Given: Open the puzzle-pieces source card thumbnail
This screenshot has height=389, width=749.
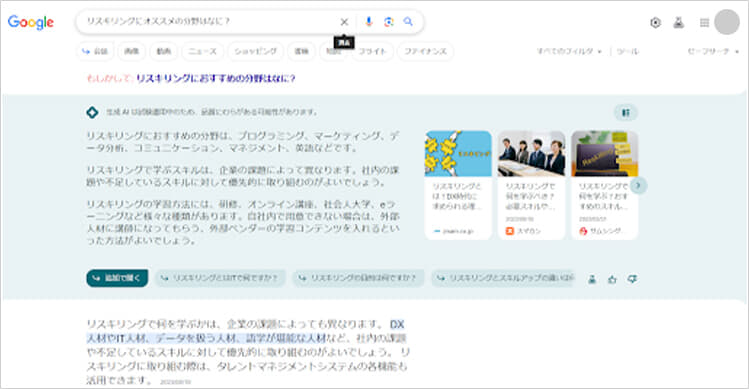Looking at the screenshot, I should point(458,153).
